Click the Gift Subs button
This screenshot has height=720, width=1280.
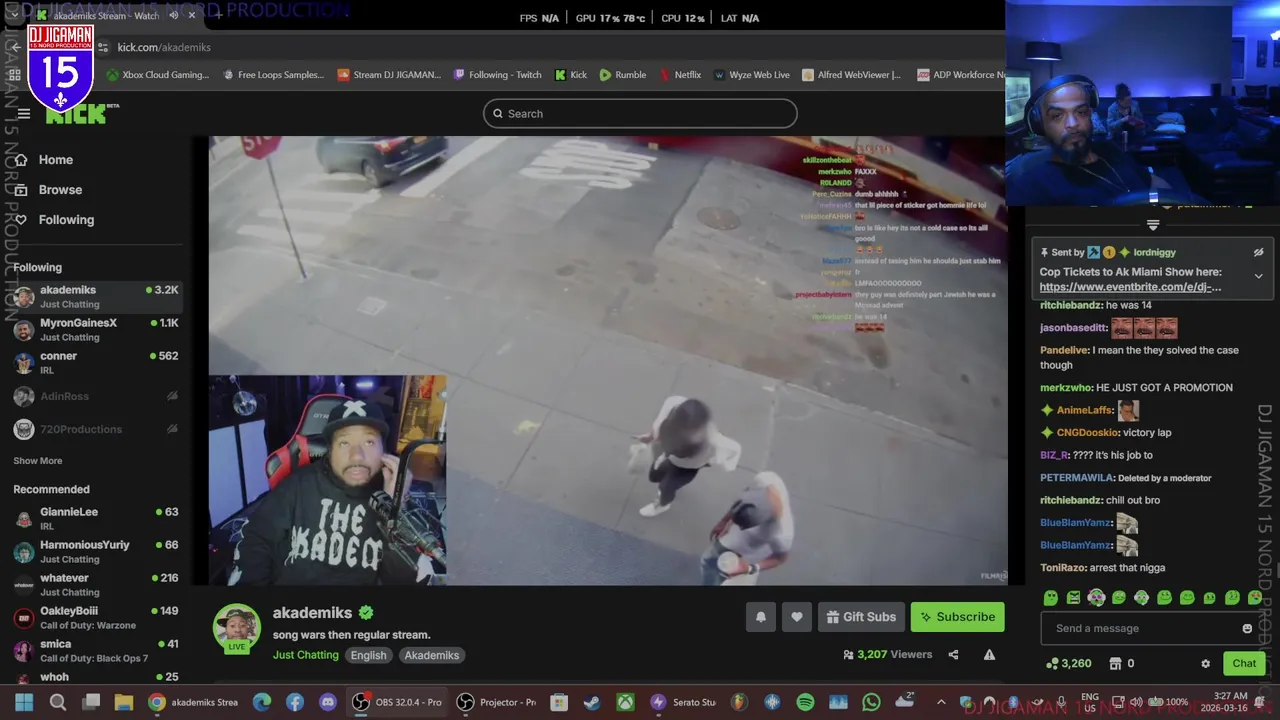click(x=861, y=617)
